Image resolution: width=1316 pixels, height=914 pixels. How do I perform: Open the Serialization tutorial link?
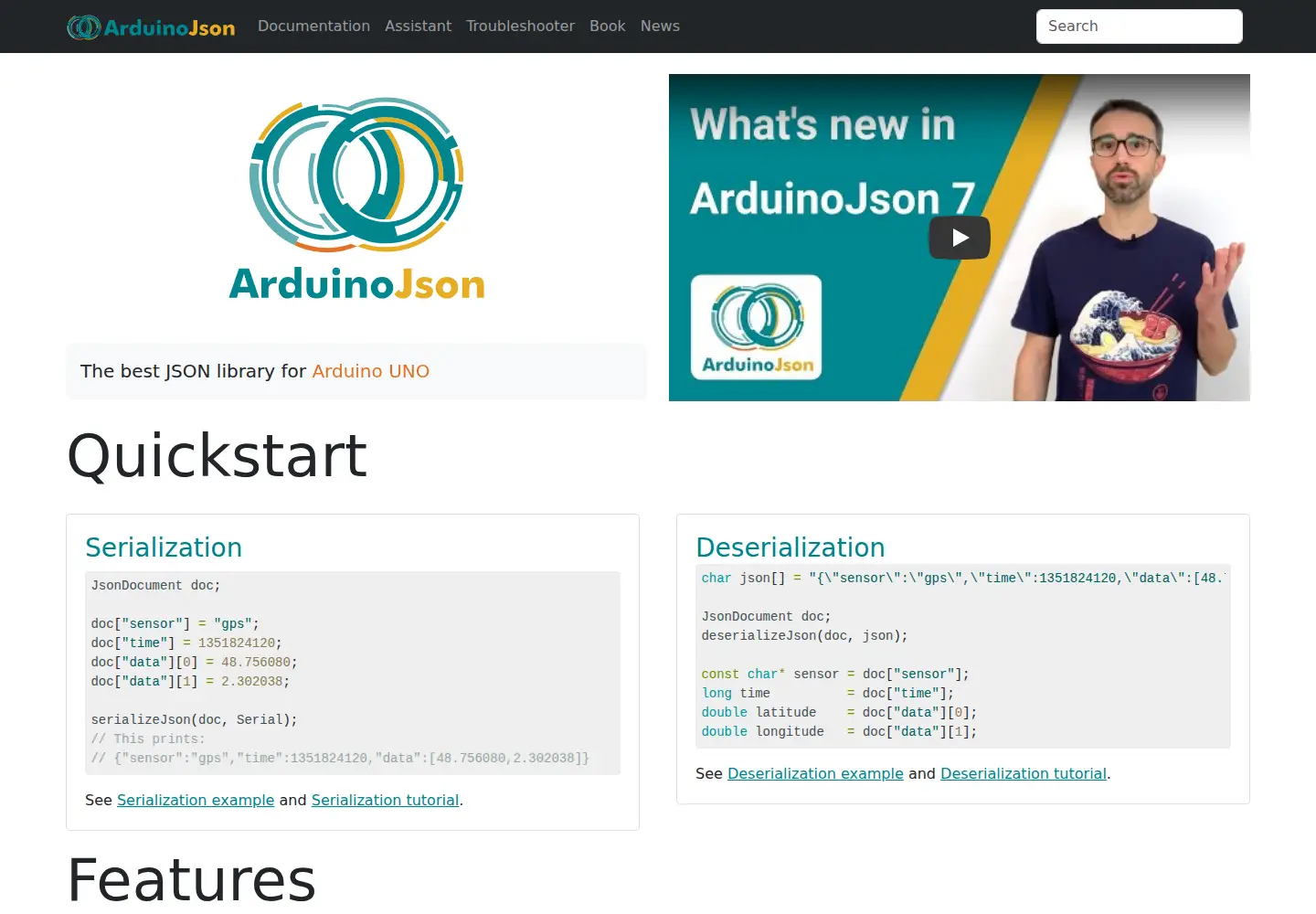(385, 800)
